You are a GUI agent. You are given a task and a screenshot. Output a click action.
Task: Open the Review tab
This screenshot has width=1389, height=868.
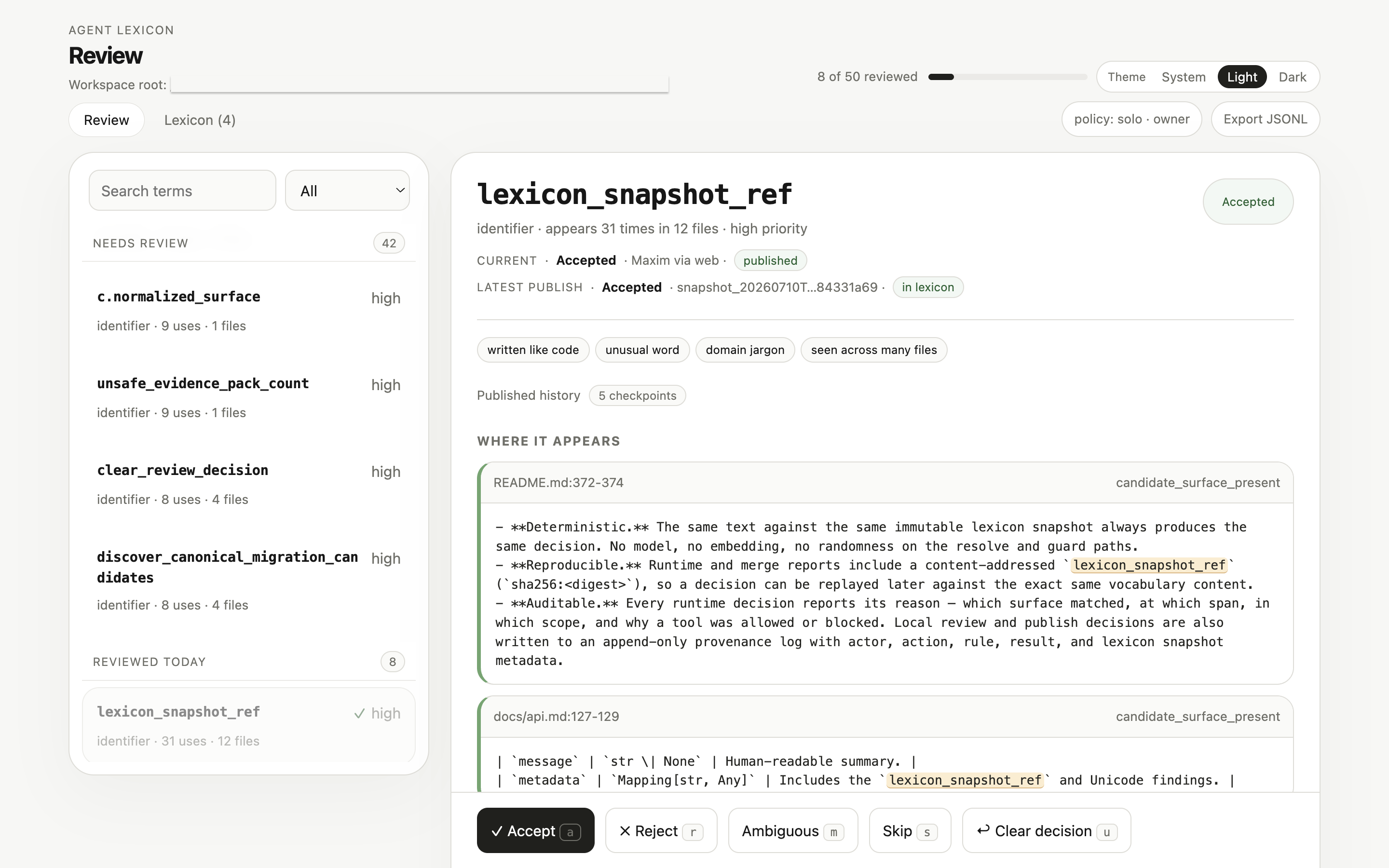106,120
